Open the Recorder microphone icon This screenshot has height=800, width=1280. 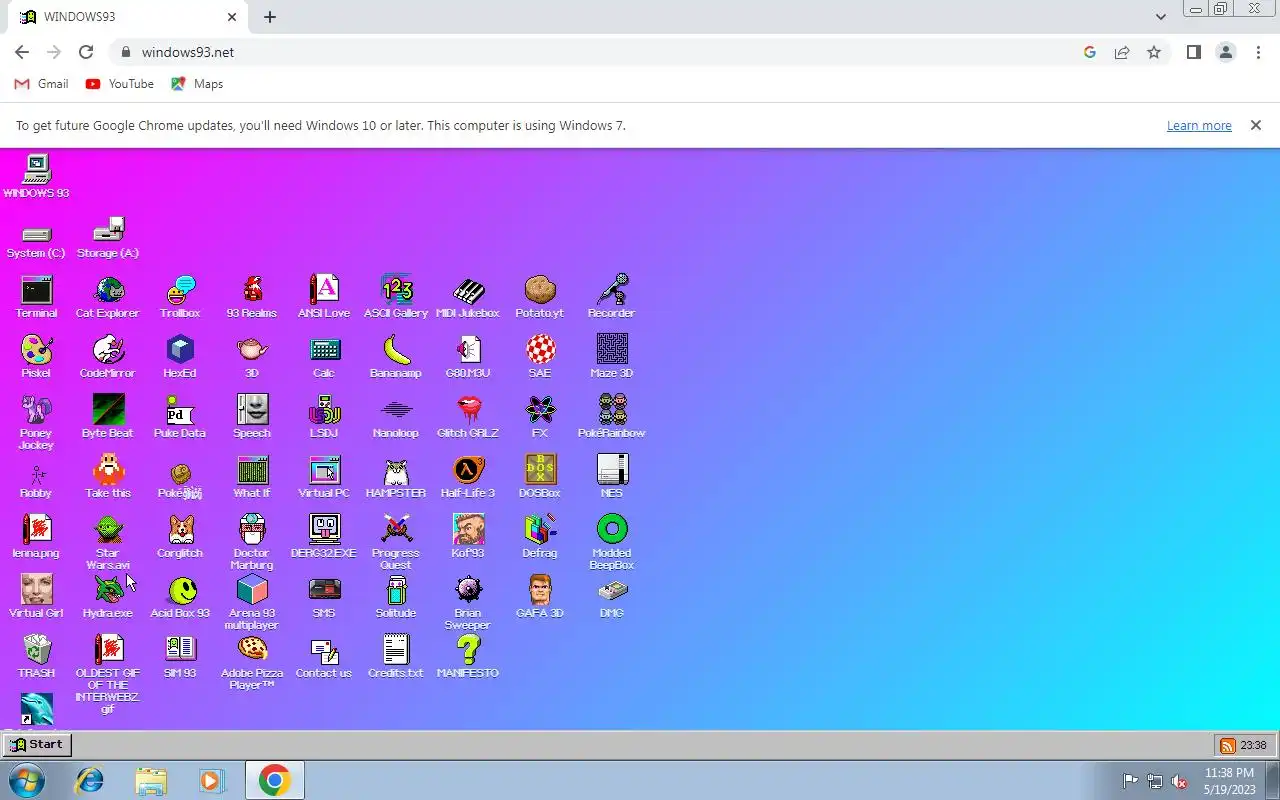tap(612, 297)
